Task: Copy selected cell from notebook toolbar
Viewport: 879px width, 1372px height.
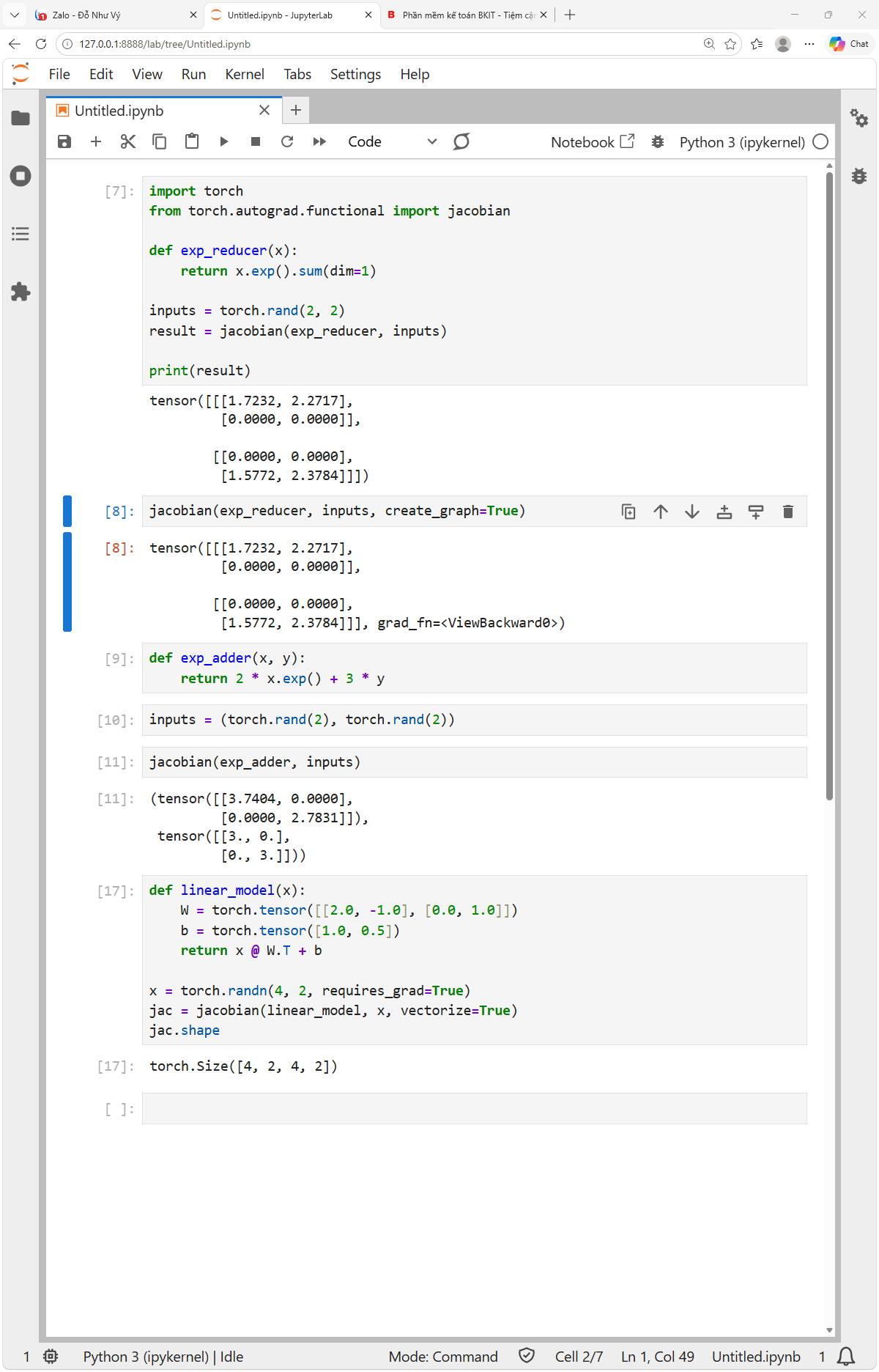Action: pos(159,141)
